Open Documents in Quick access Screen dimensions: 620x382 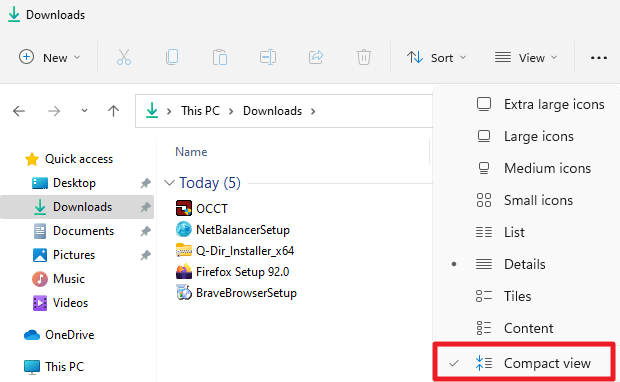click(83, 231)
